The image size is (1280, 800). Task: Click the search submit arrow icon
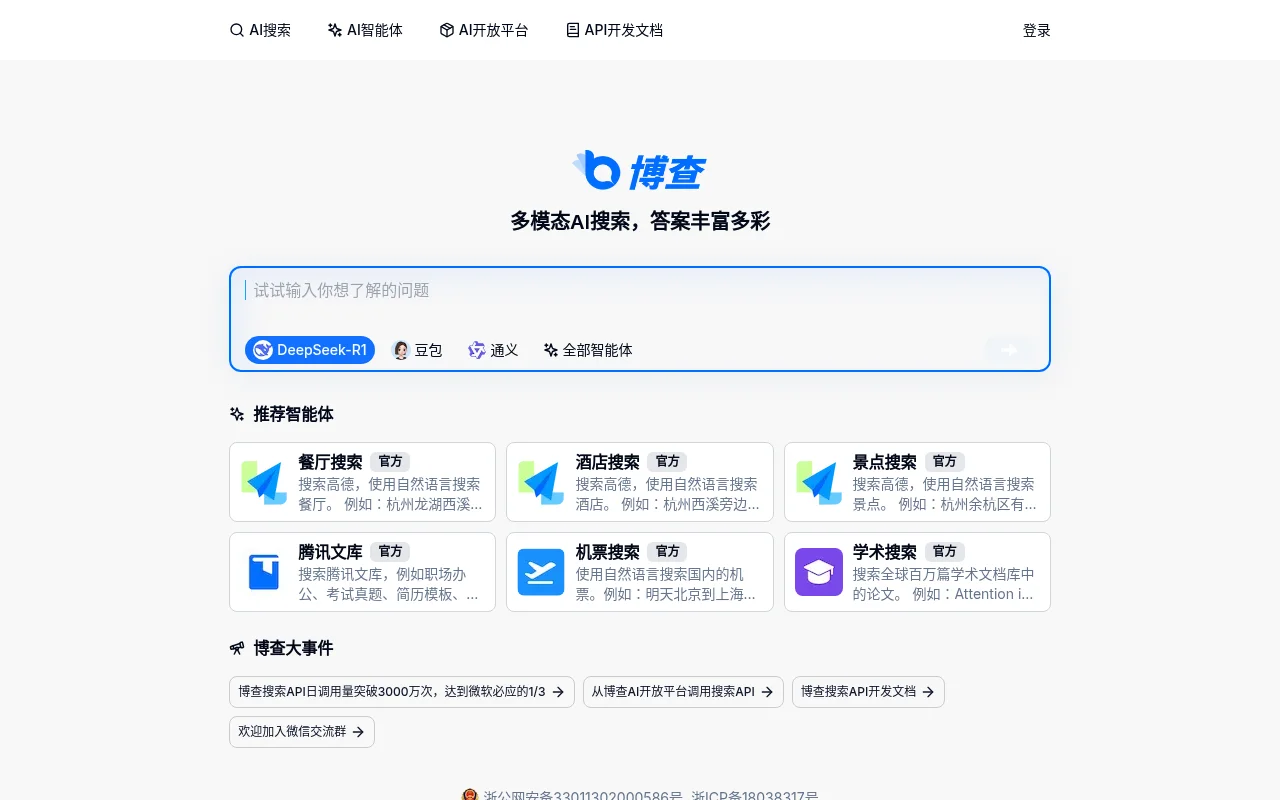(1008, 350)
